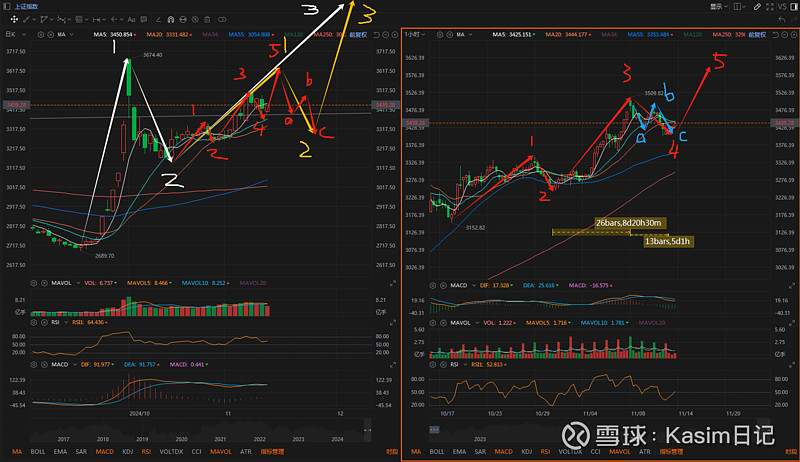Click 前复权 adjustment on left chart

[x=358, y=35]
